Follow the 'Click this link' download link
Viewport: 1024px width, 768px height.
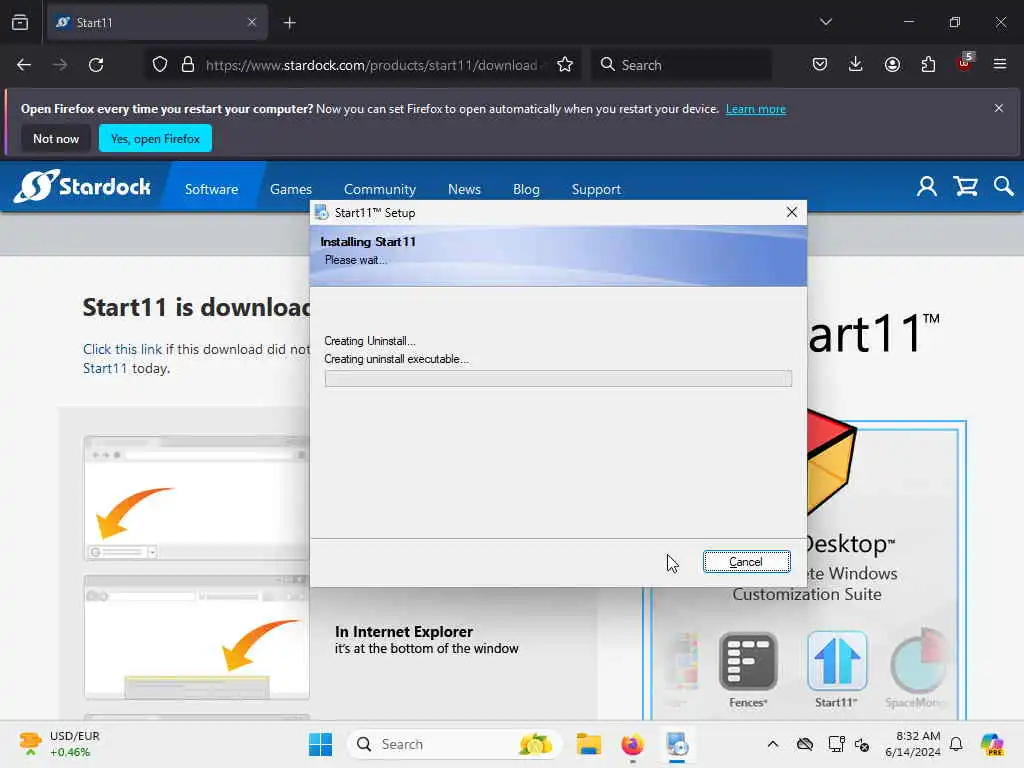point(122,349)
